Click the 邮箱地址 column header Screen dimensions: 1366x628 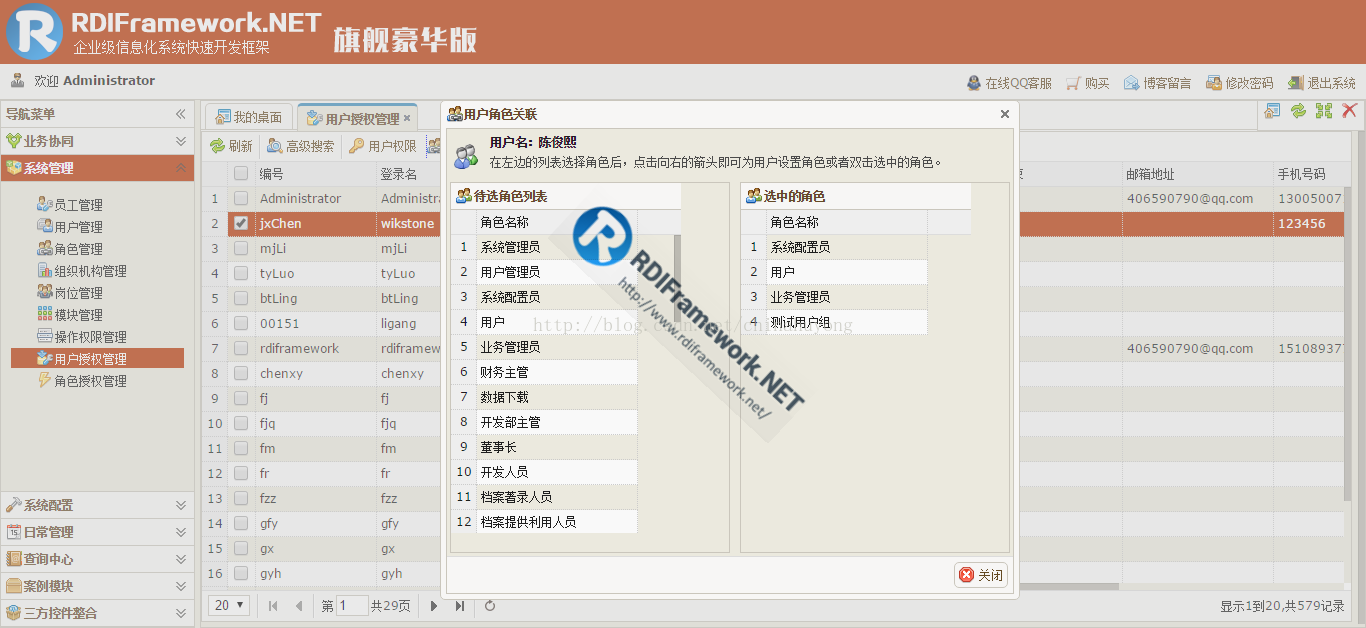(x=1197, y=173)
